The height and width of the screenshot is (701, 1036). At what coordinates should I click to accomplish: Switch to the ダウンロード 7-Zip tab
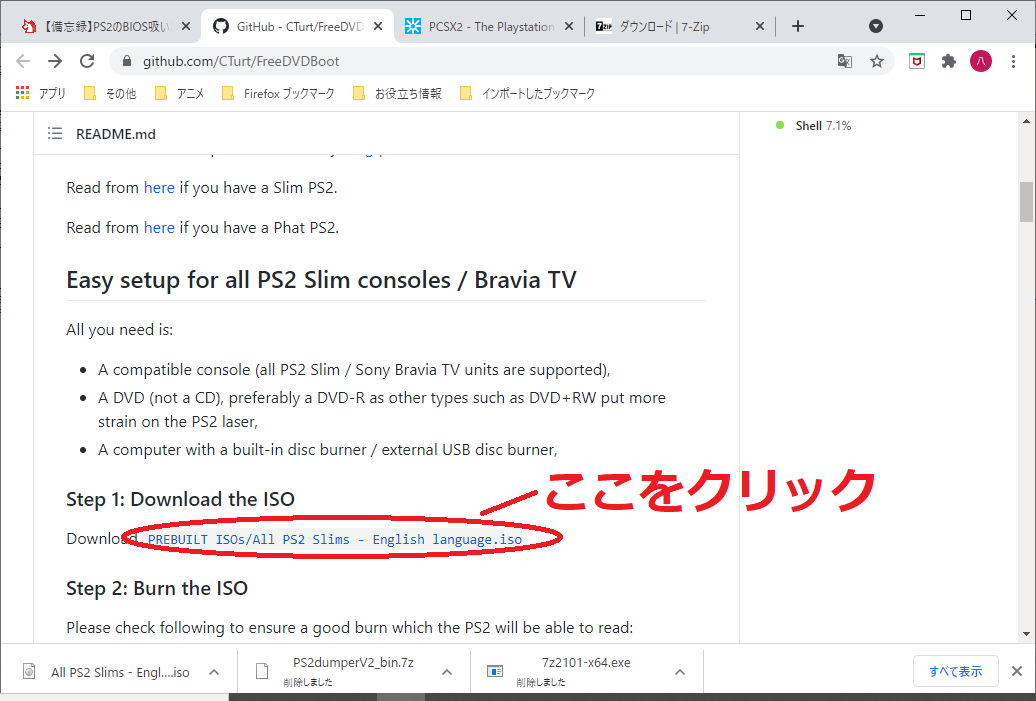tap(681, 26)
